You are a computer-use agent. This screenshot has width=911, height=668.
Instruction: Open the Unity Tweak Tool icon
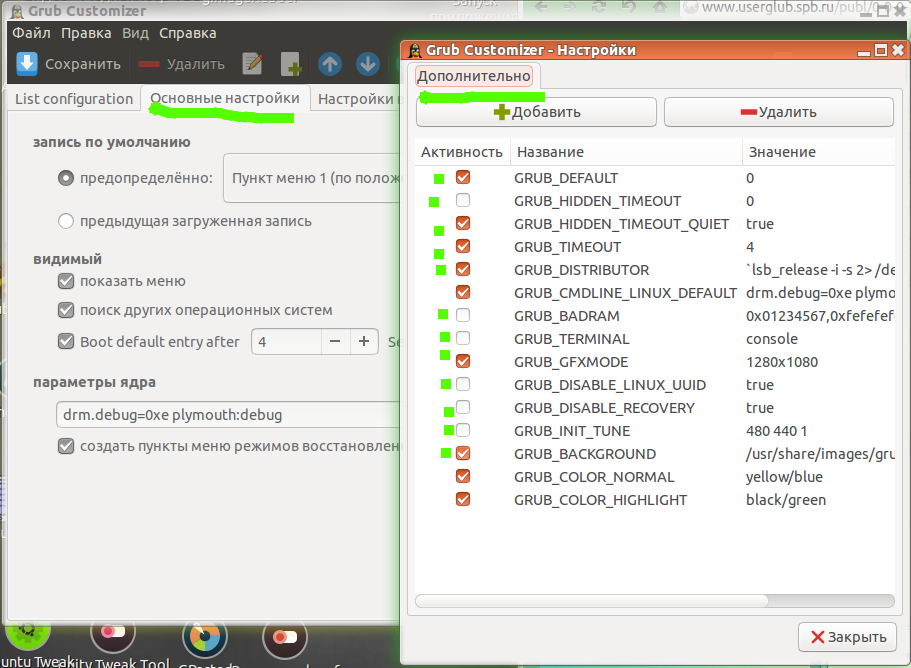tap(113, 635)
